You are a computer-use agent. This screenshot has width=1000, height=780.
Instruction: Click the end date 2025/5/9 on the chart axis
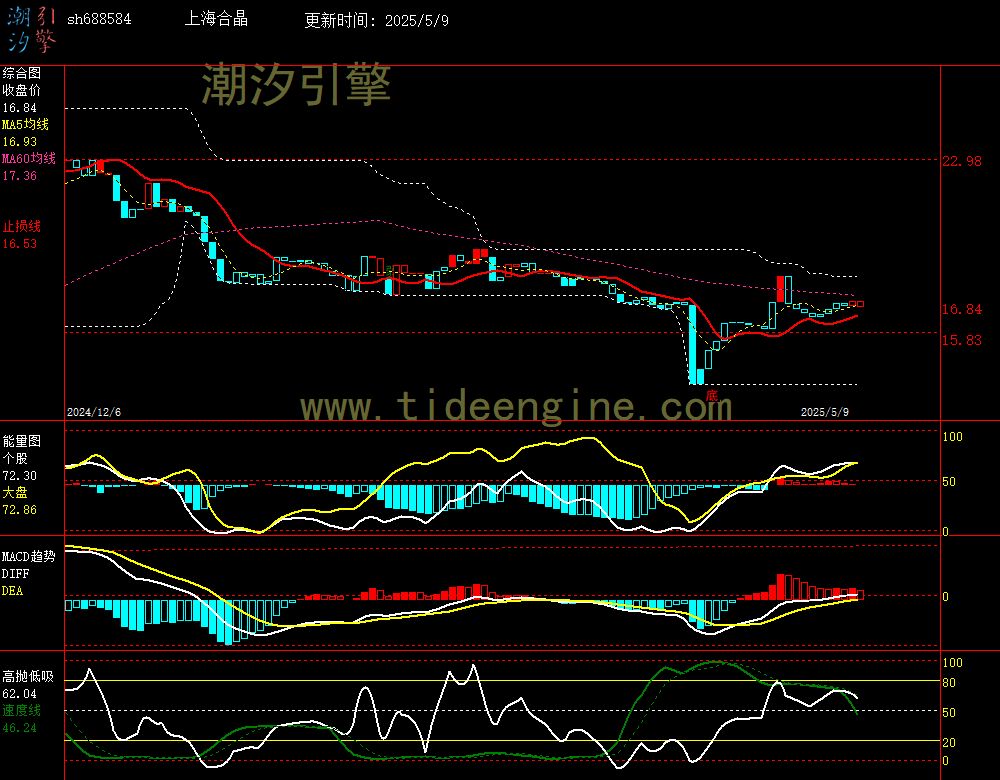(x=825, y=412)
